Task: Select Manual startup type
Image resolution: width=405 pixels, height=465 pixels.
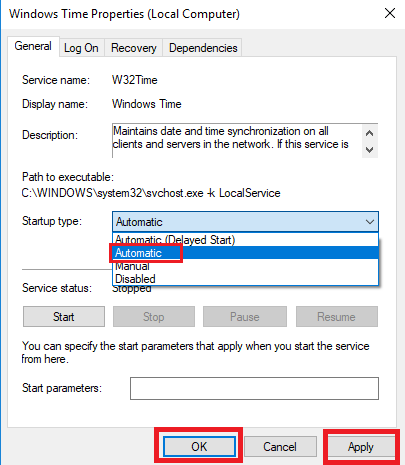Action: (245, 266)
